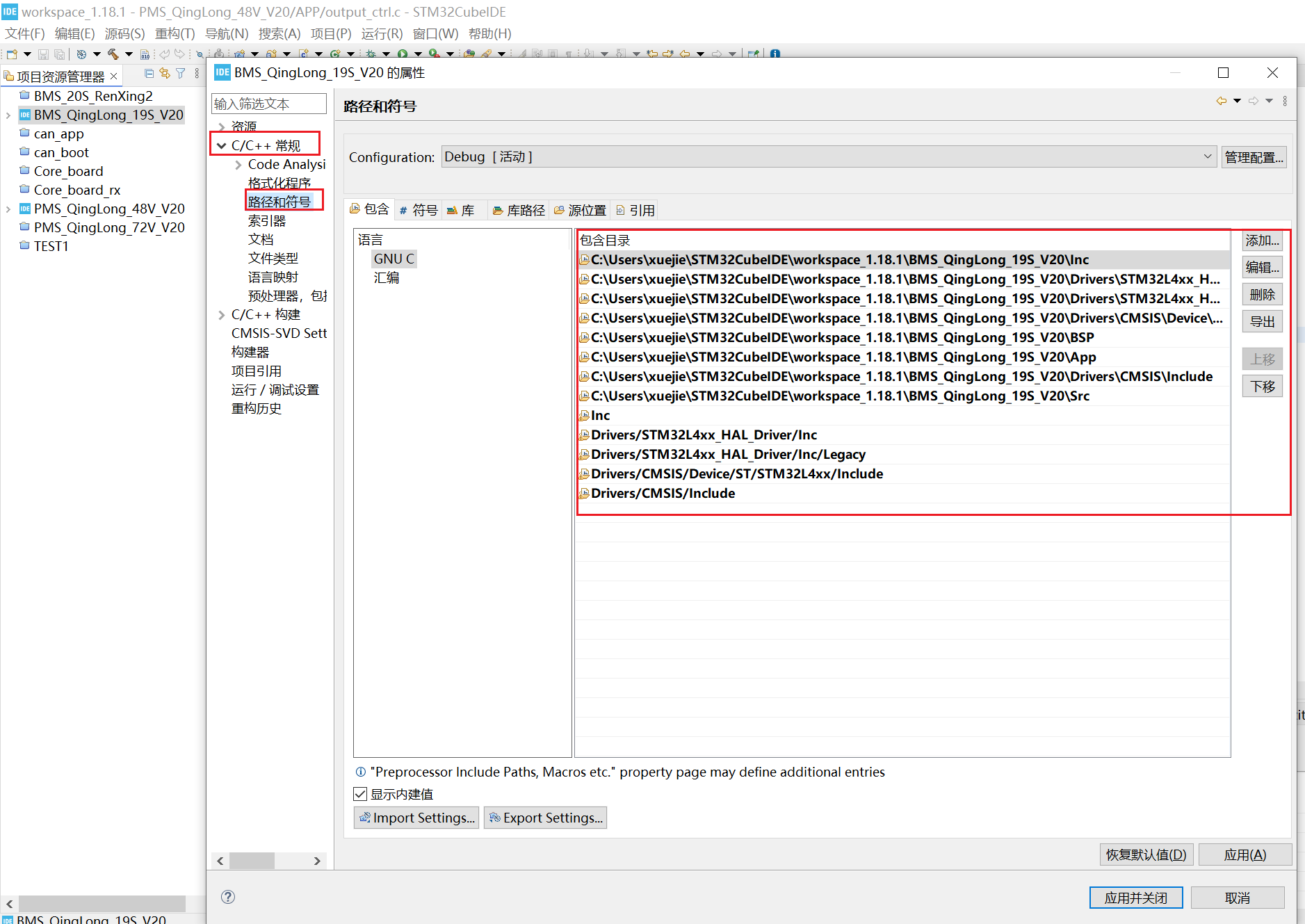The height and width of the screenshot is (924, 1305).
Task: Click the 管理配置... button
Action: (x=1254, y=157)
